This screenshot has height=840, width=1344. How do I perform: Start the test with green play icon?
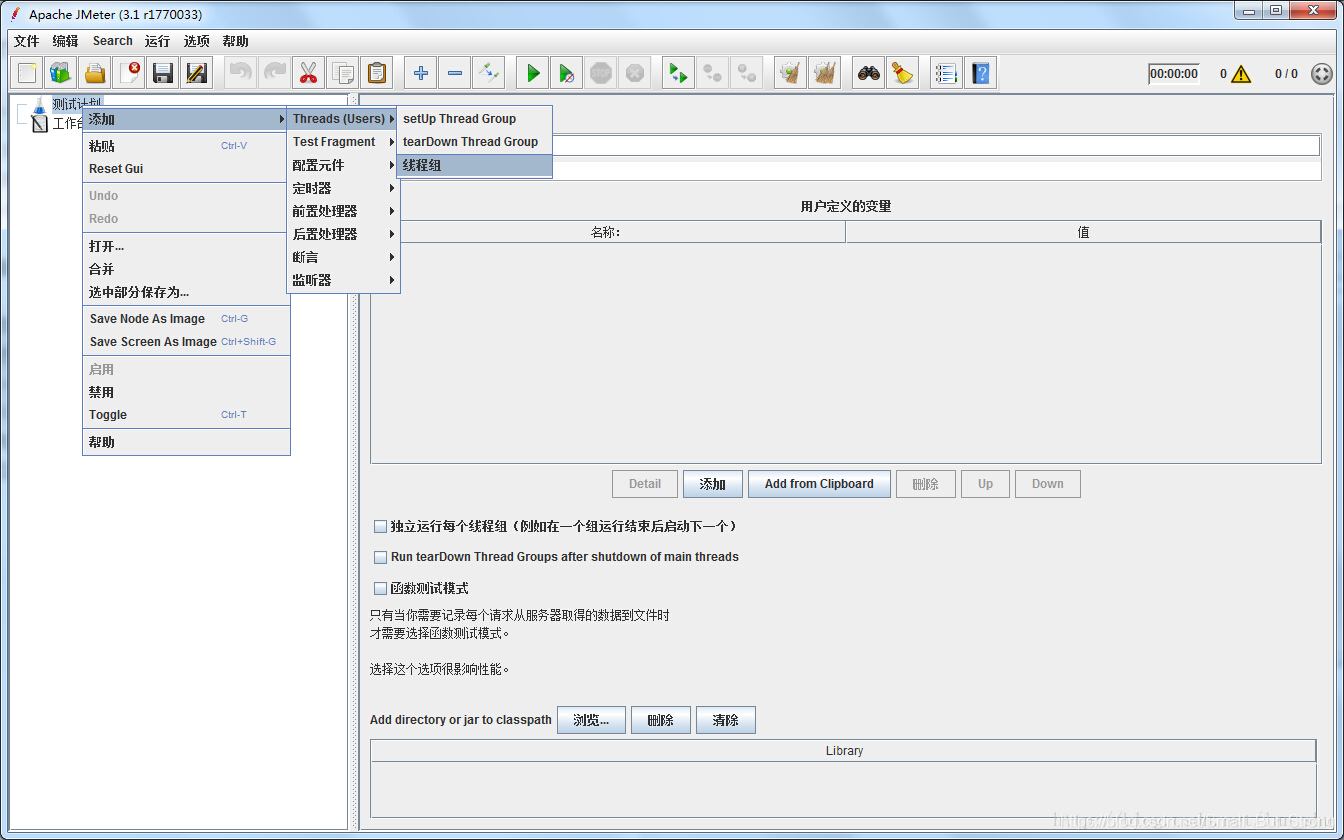coord(533,73)
